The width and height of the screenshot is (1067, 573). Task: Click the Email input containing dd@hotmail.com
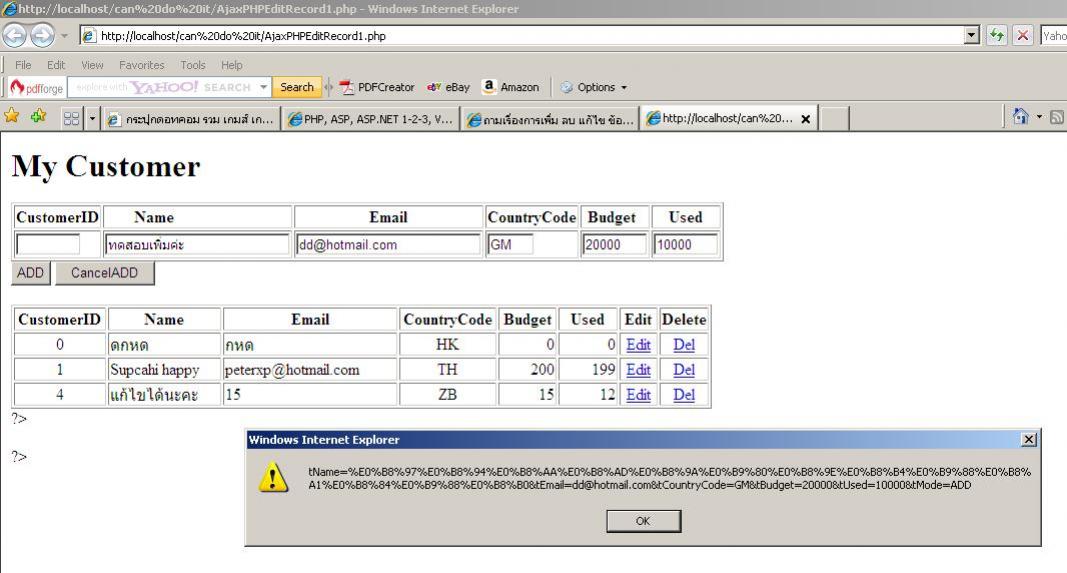[388, 244]
